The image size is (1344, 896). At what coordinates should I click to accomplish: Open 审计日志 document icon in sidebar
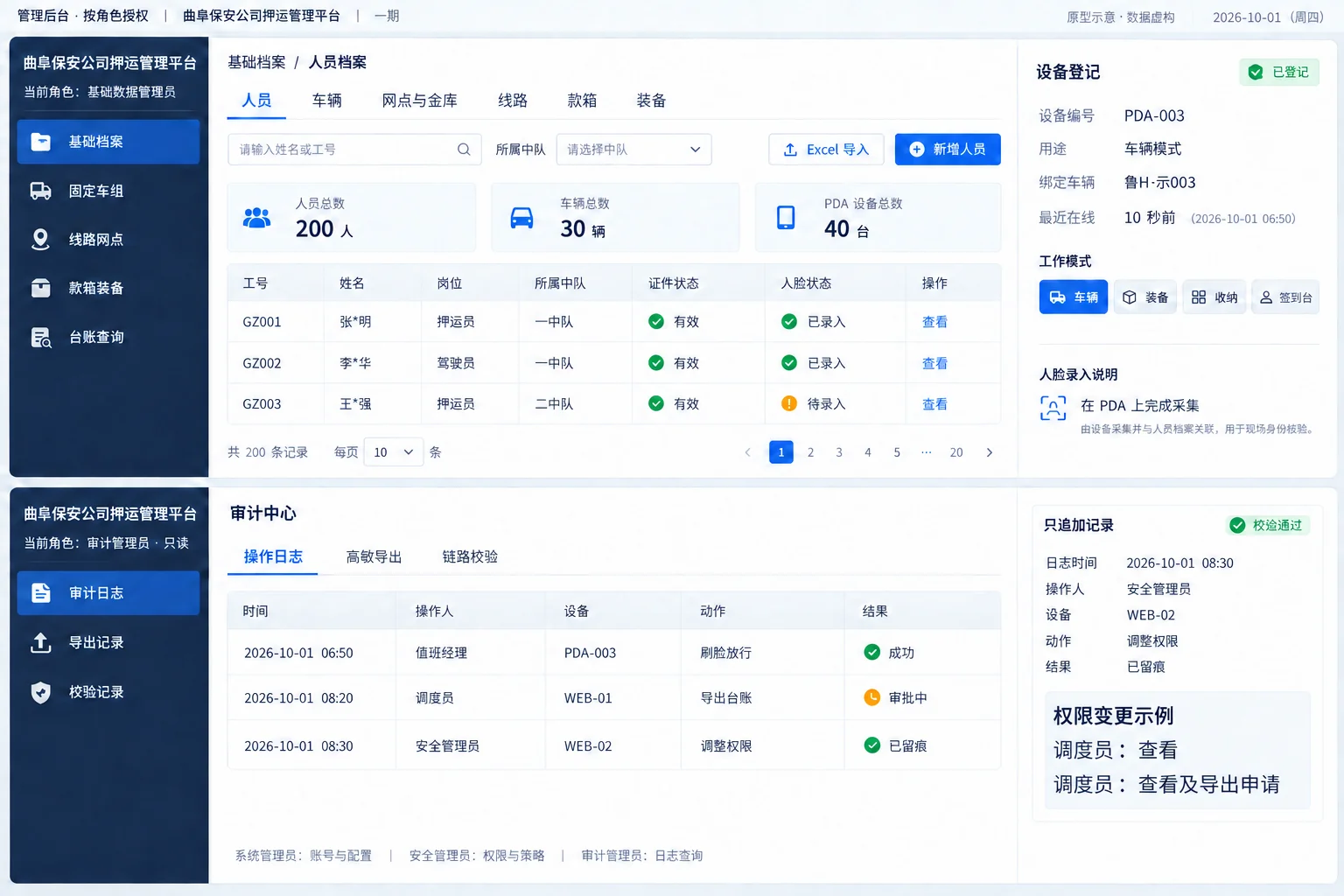pos(41,593)
